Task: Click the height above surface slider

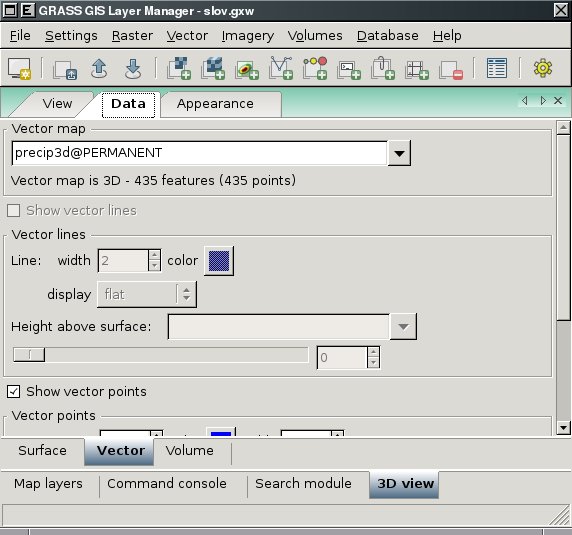Action: click(161, 355)
